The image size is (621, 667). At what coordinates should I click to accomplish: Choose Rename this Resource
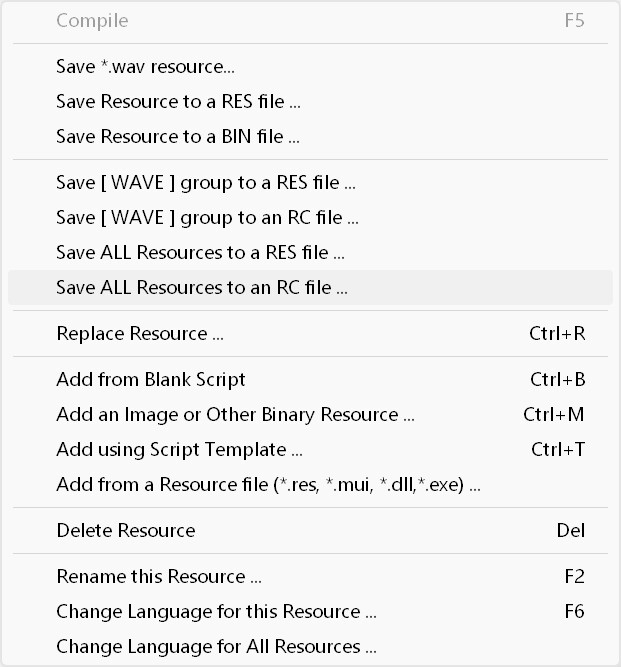pyautogui.click(x=159, y=577)
